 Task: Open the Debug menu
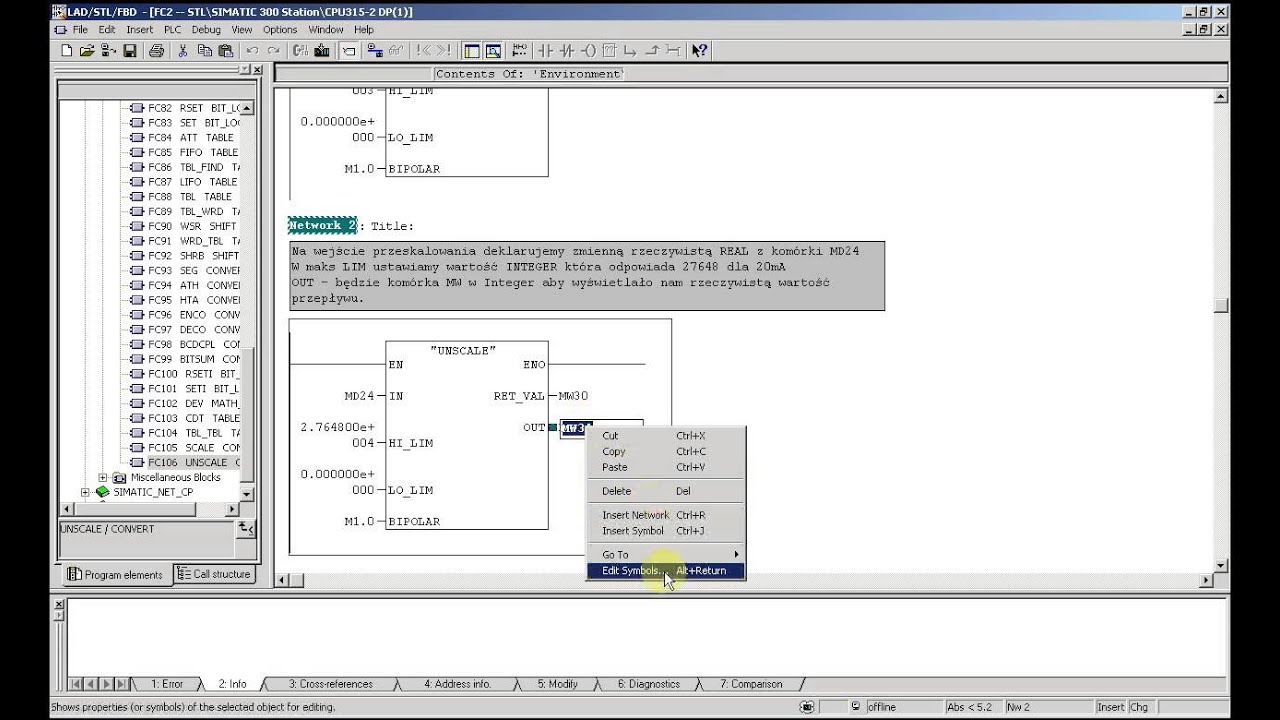tap(206, 30)
